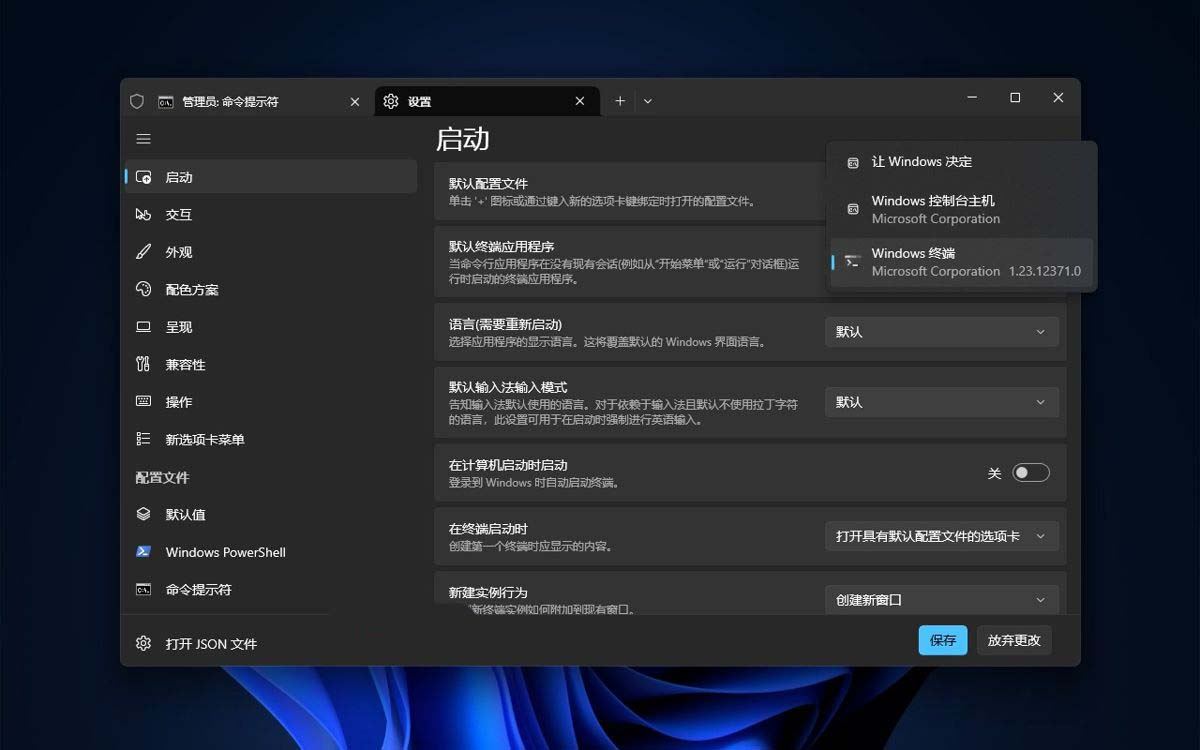Maximize the Terminal window

[x=1015, y=98]
